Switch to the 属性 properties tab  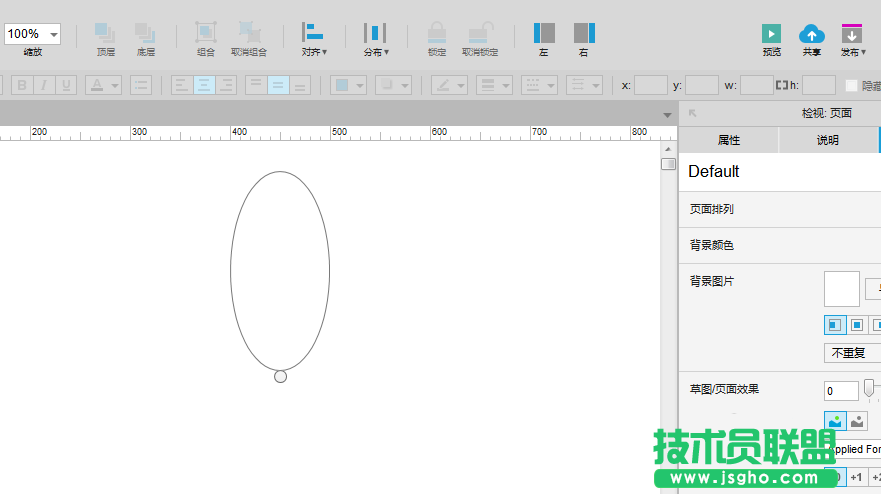pyautogui.click(x=729, y=140)
